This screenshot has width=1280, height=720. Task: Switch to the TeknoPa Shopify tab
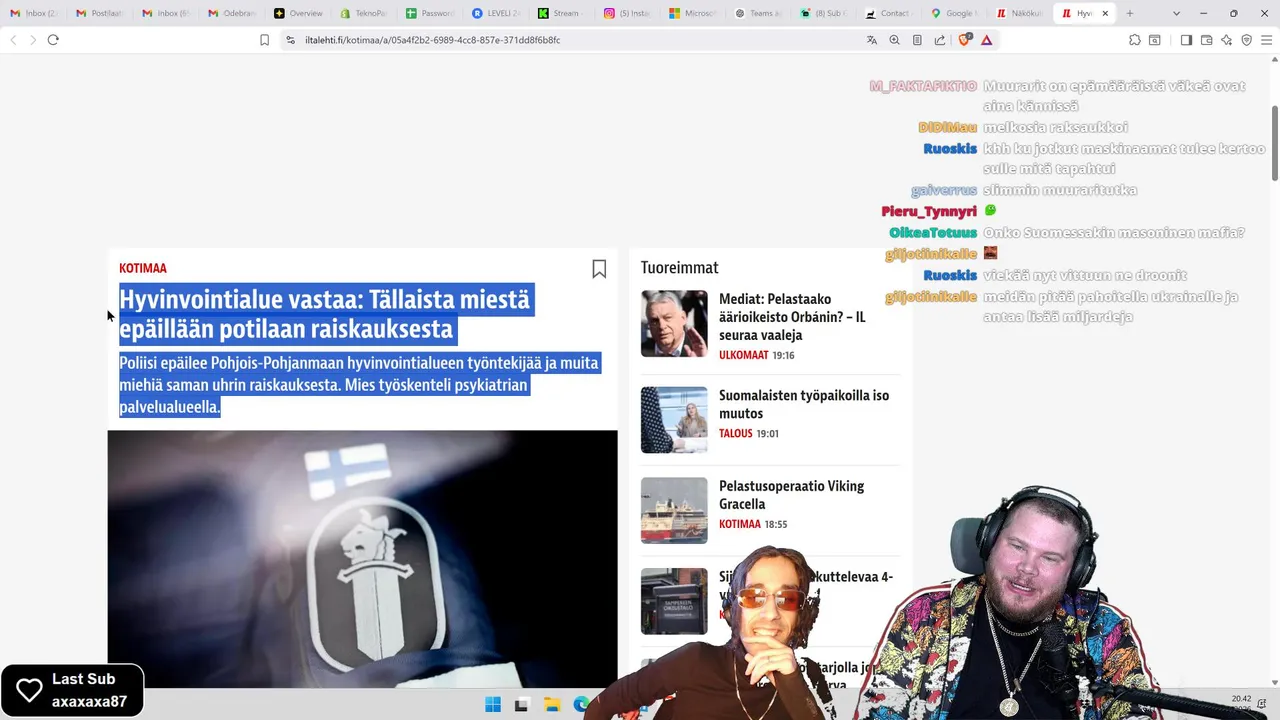(364, 13)
